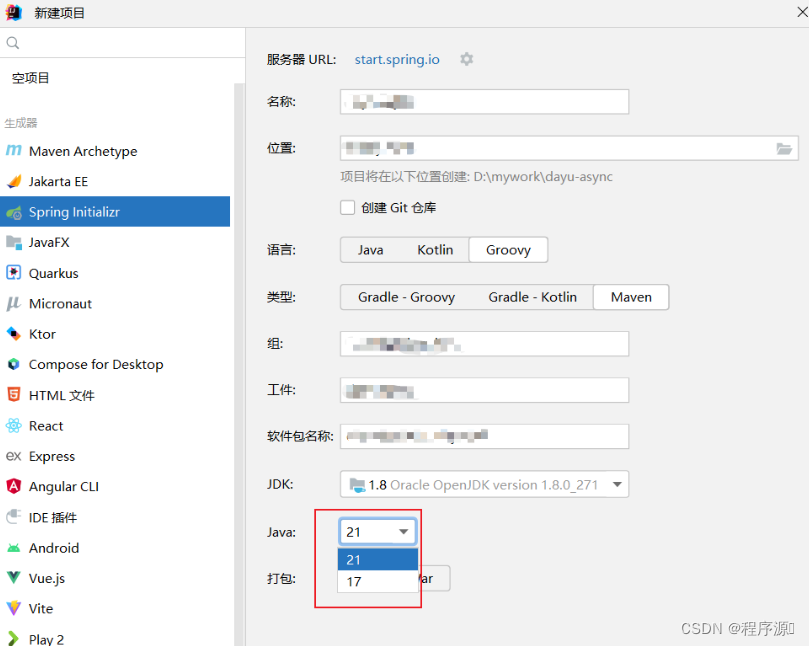This screenshot has height=646, width=809.
Task: Click the HTML5 file icon
Action: 14,395
